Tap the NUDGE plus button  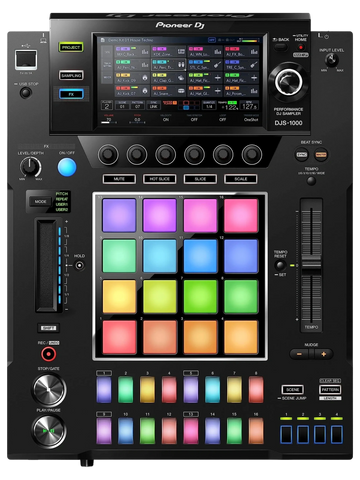(x=323, y=354)
